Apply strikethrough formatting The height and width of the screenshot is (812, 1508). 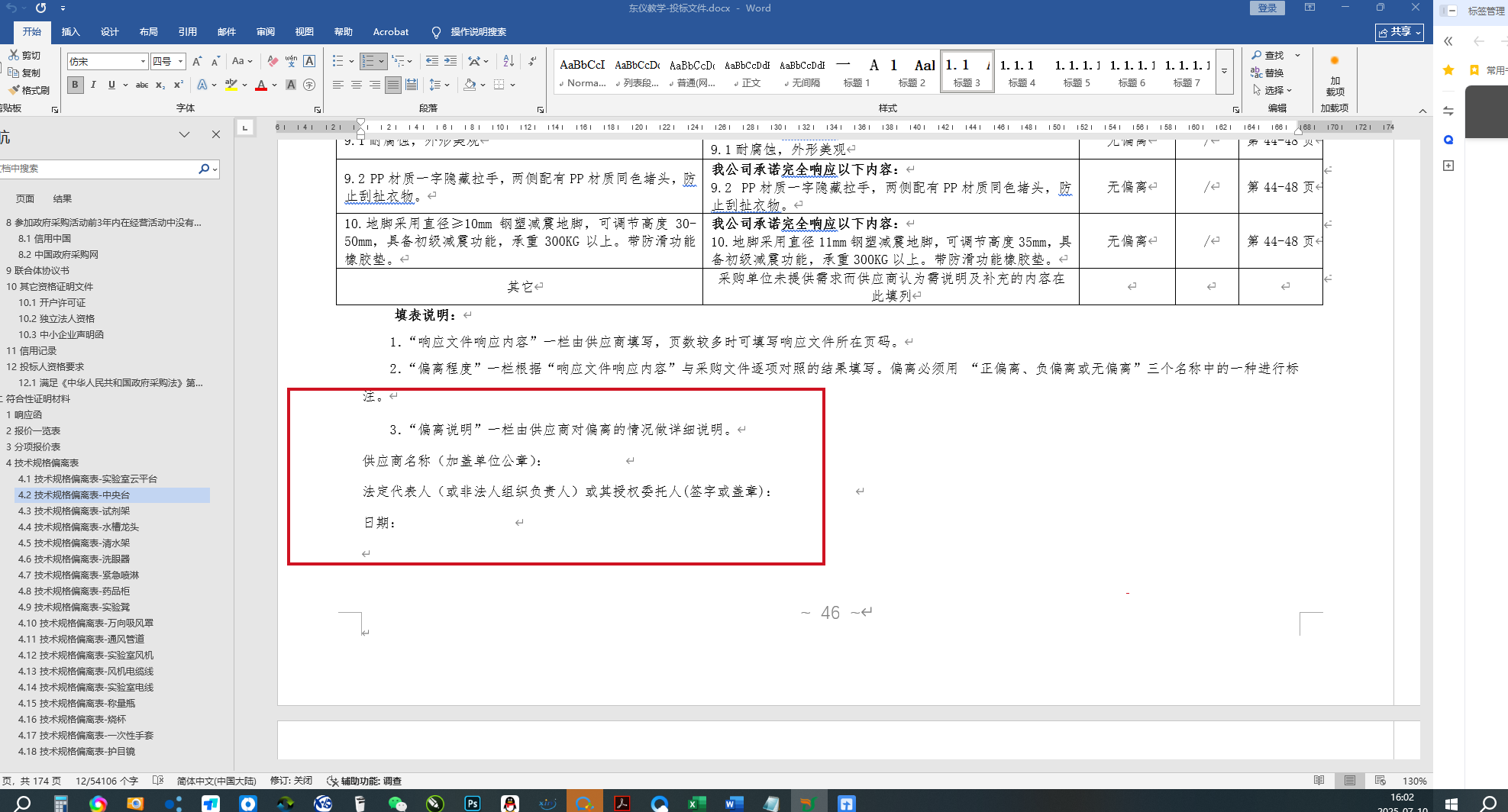tap(142, 85)
